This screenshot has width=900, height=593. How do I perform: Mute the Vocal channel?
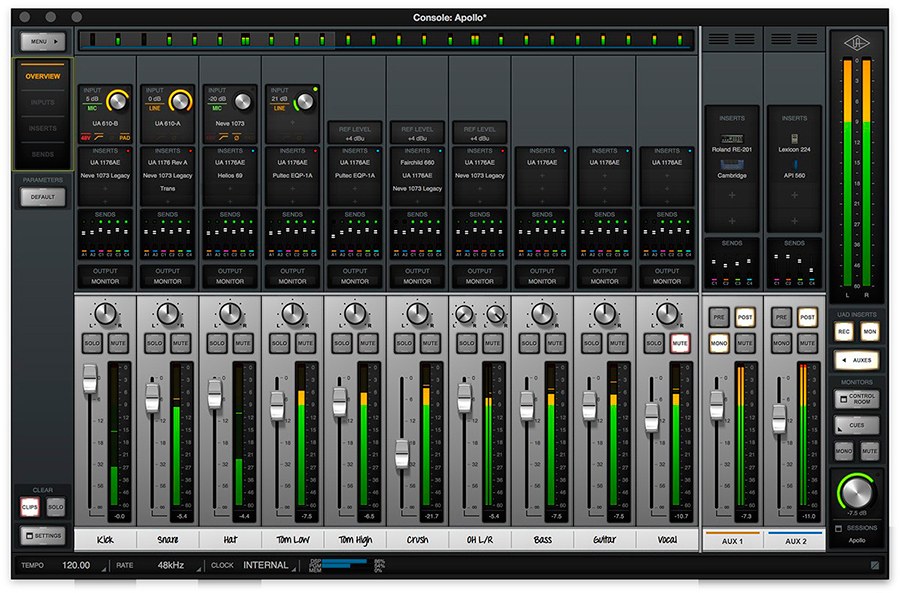[x=680, y=343]
